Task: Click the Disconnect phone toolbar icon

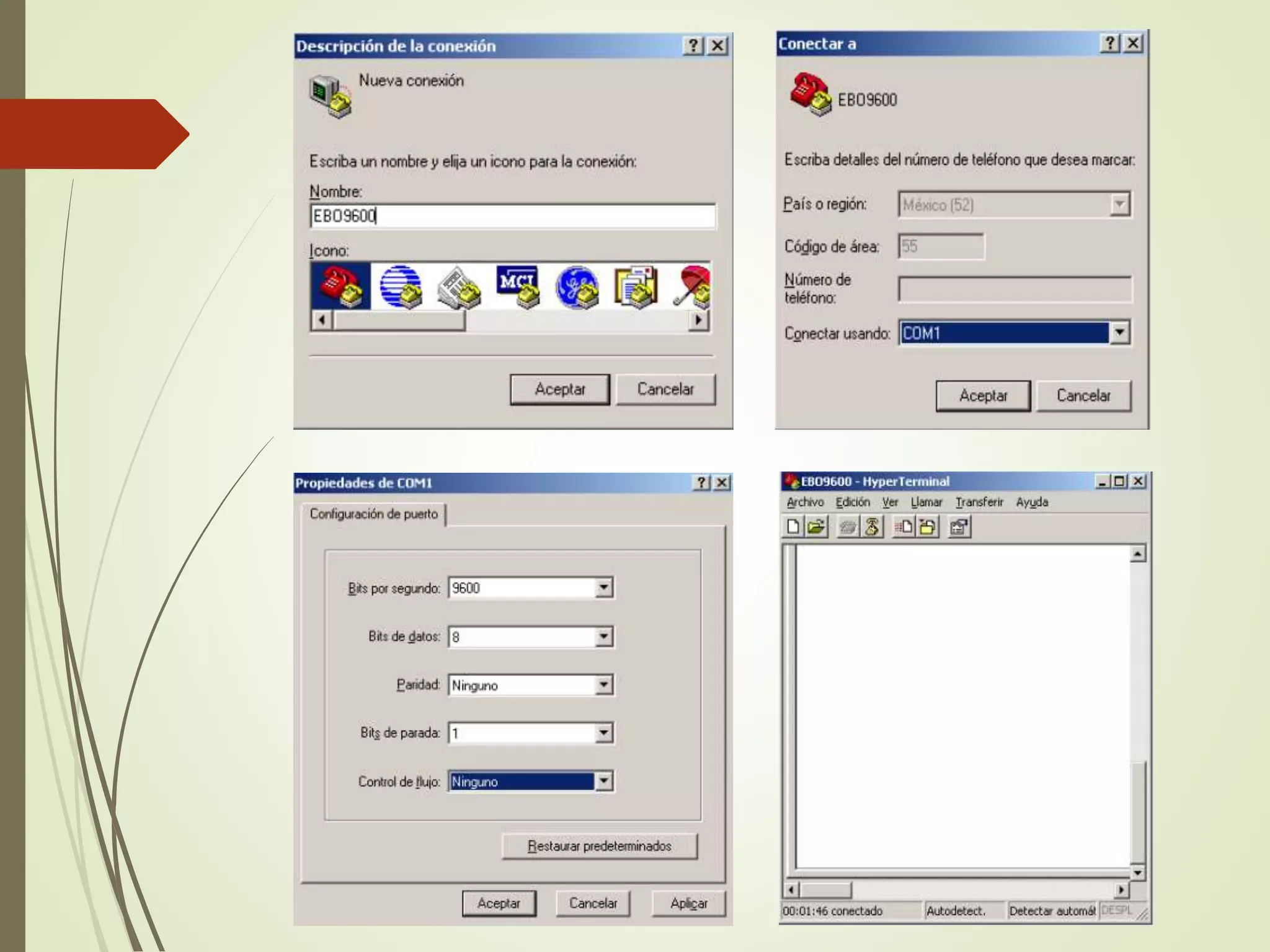Action: [871, 527]
